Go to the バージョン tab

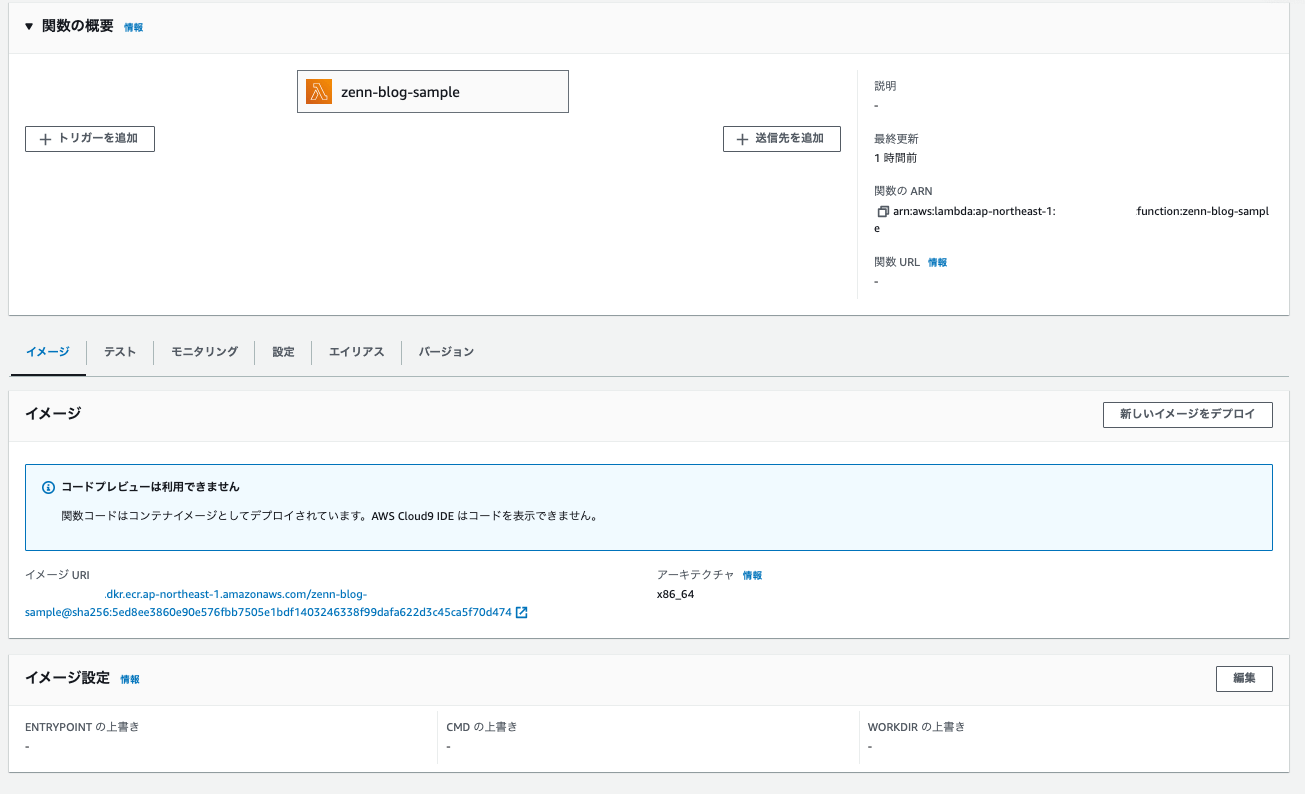[x=446, y=352]
